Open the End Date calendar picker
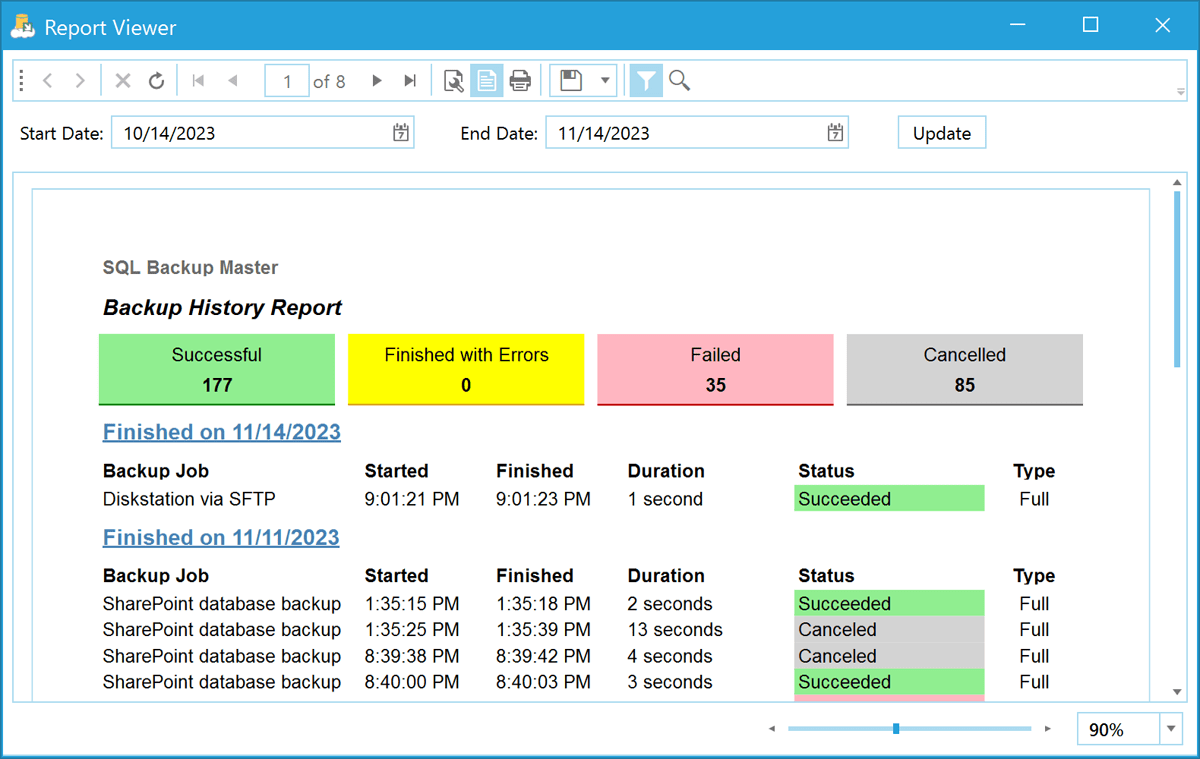 point(834,131)
